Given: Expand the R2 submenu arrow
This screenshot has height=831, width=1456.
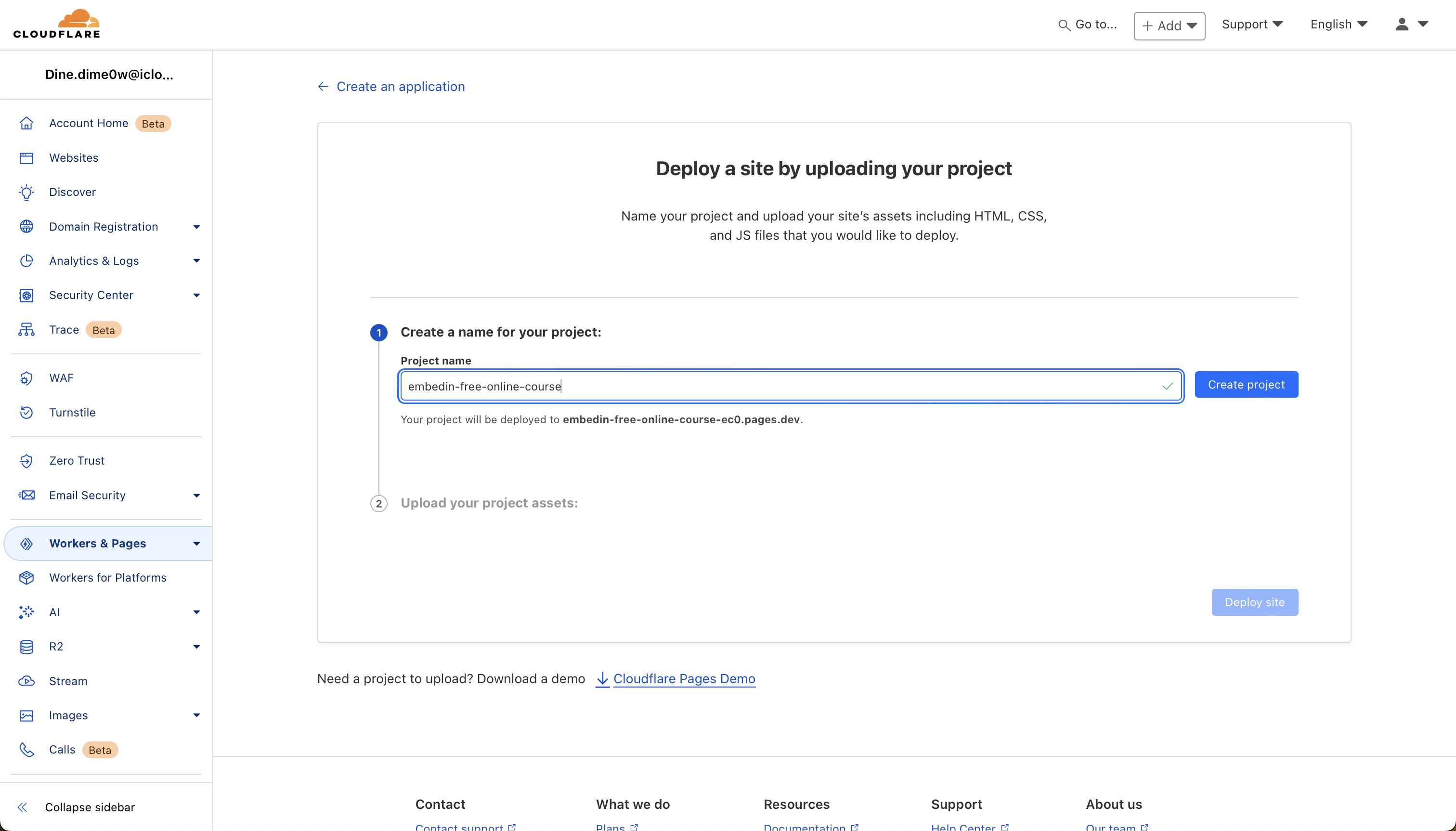Looking at the screenshot, I should click(196, 647).
